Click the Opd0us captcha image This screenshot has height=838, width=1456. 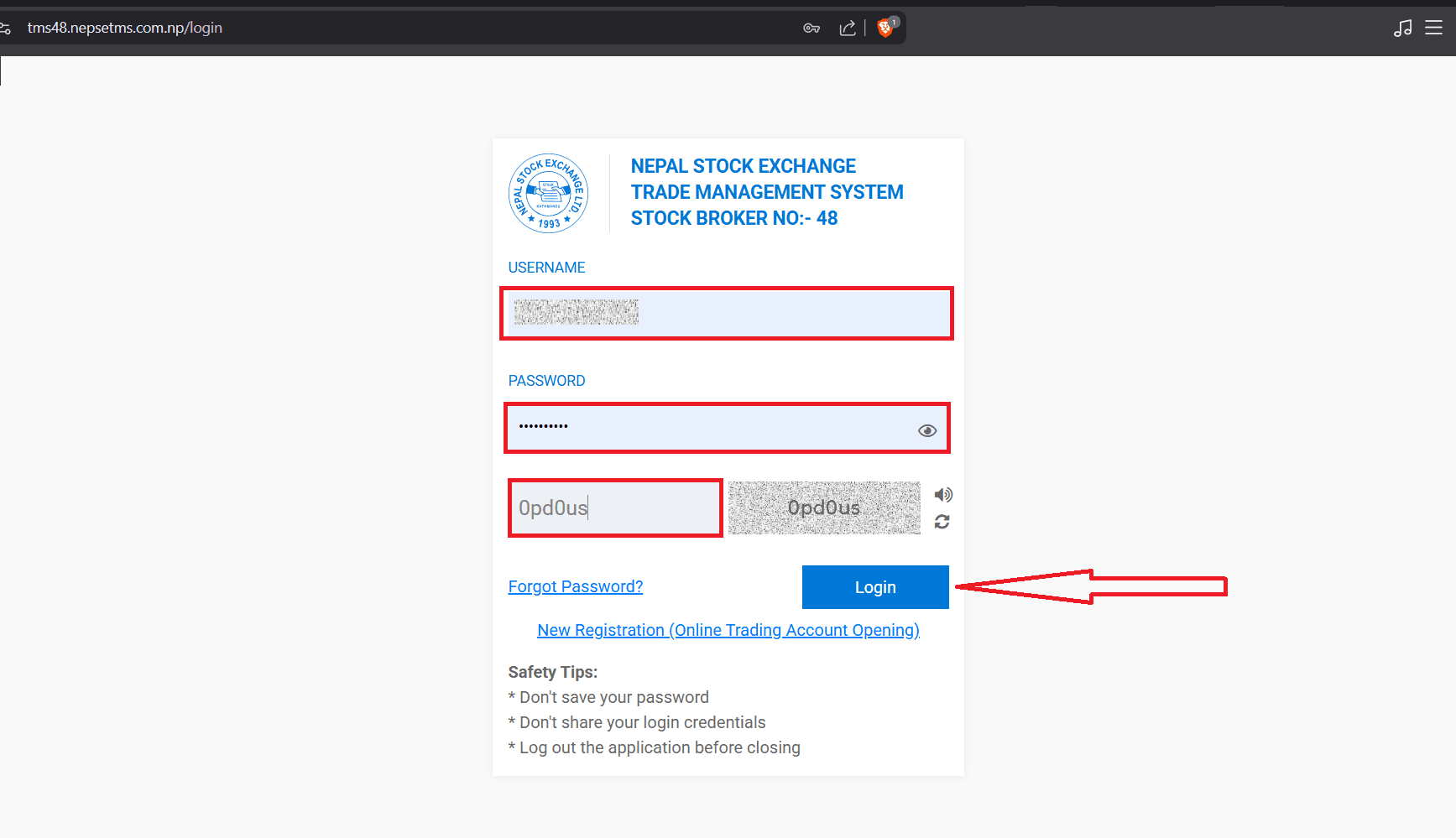pyautogui.click(x=824, y=507)
